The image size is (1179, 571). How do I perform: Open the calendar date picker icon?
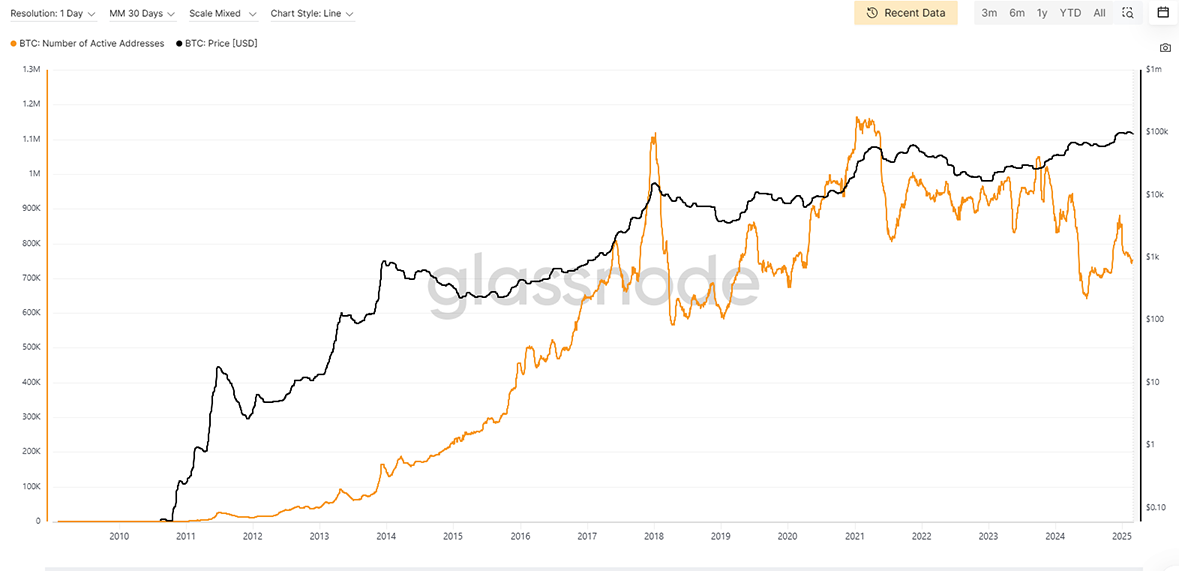[1163, 13]
